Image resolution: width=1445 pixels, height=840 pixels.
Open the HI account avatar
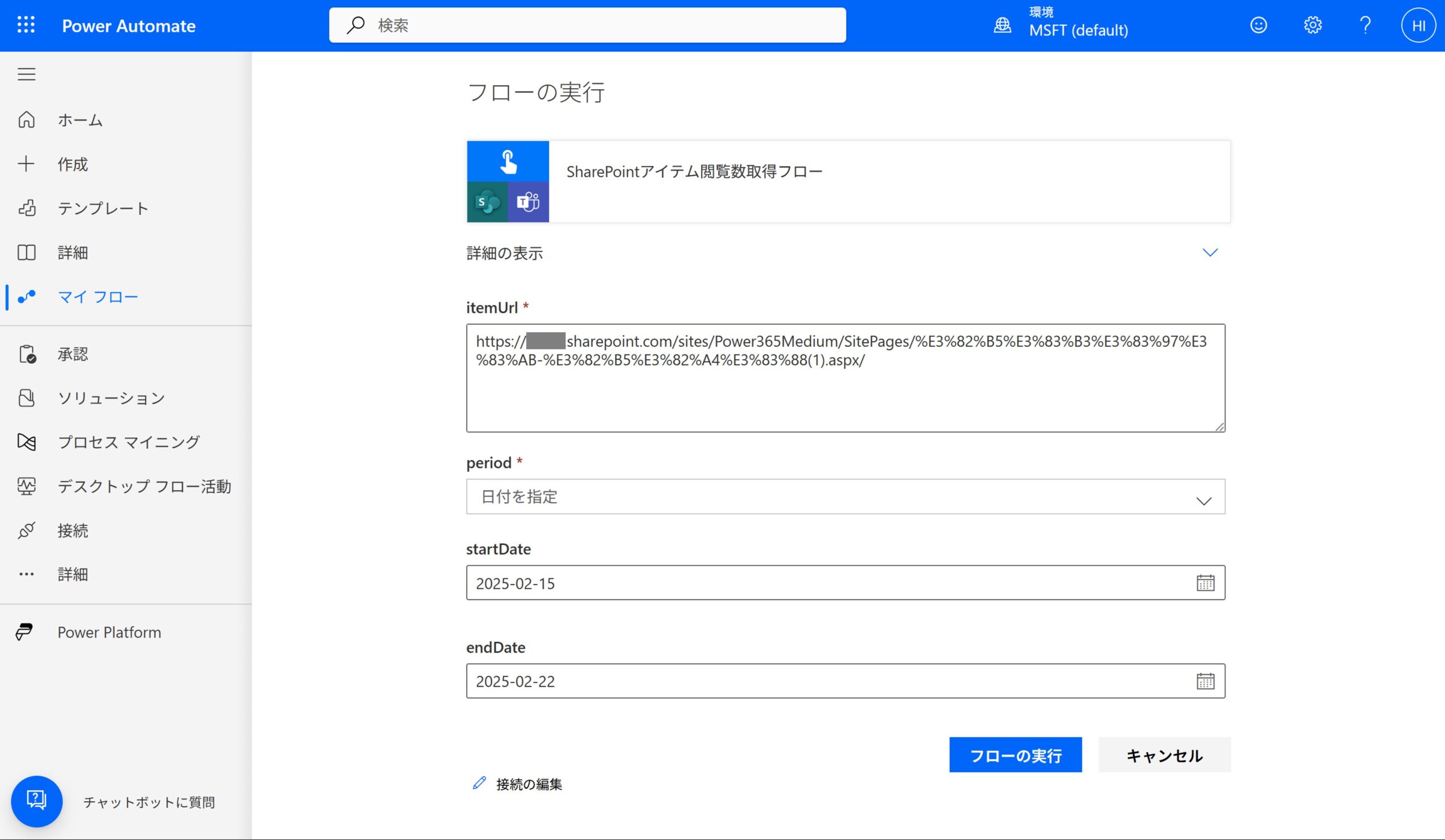click(x=1417, y=25)
